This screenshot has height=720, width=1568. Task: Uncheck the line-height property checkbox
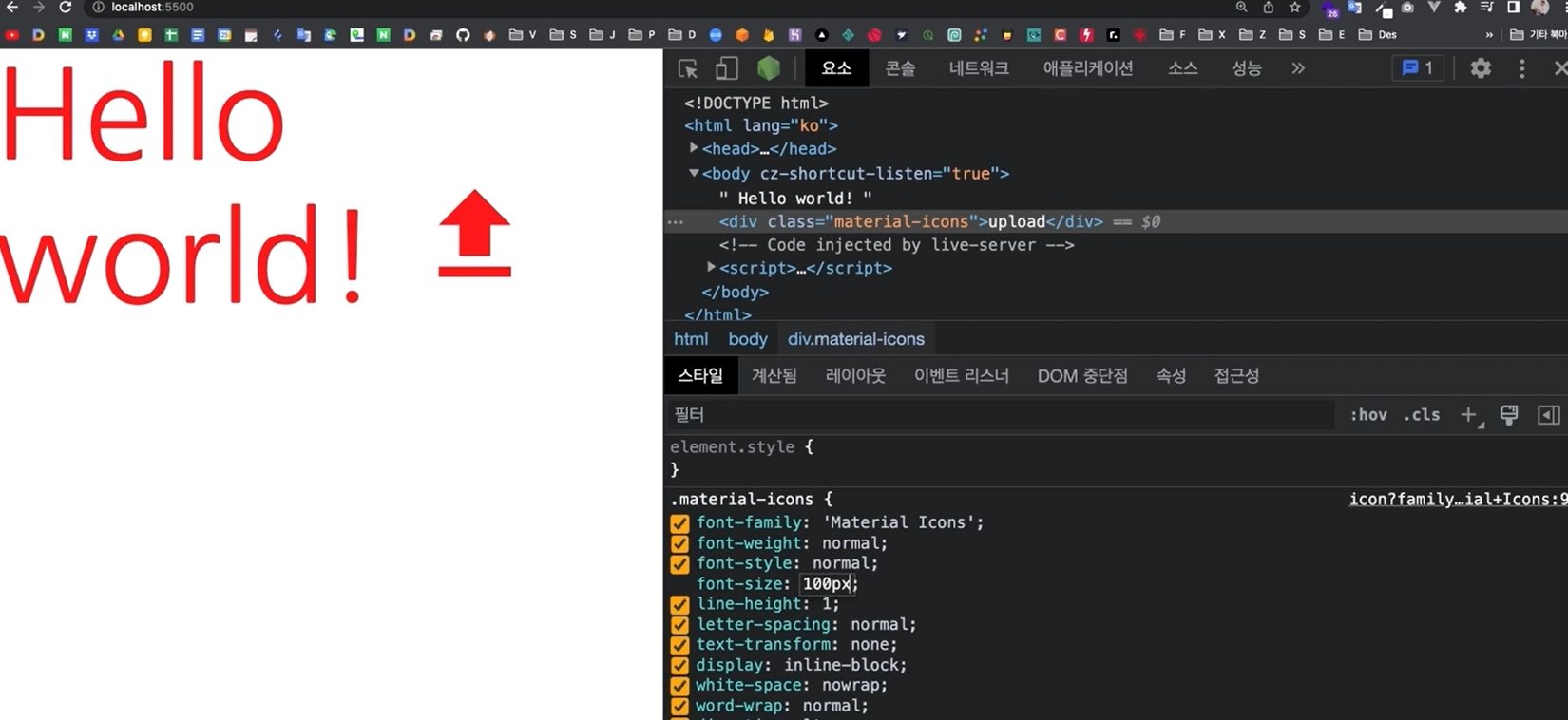click(x=679, y=604)
